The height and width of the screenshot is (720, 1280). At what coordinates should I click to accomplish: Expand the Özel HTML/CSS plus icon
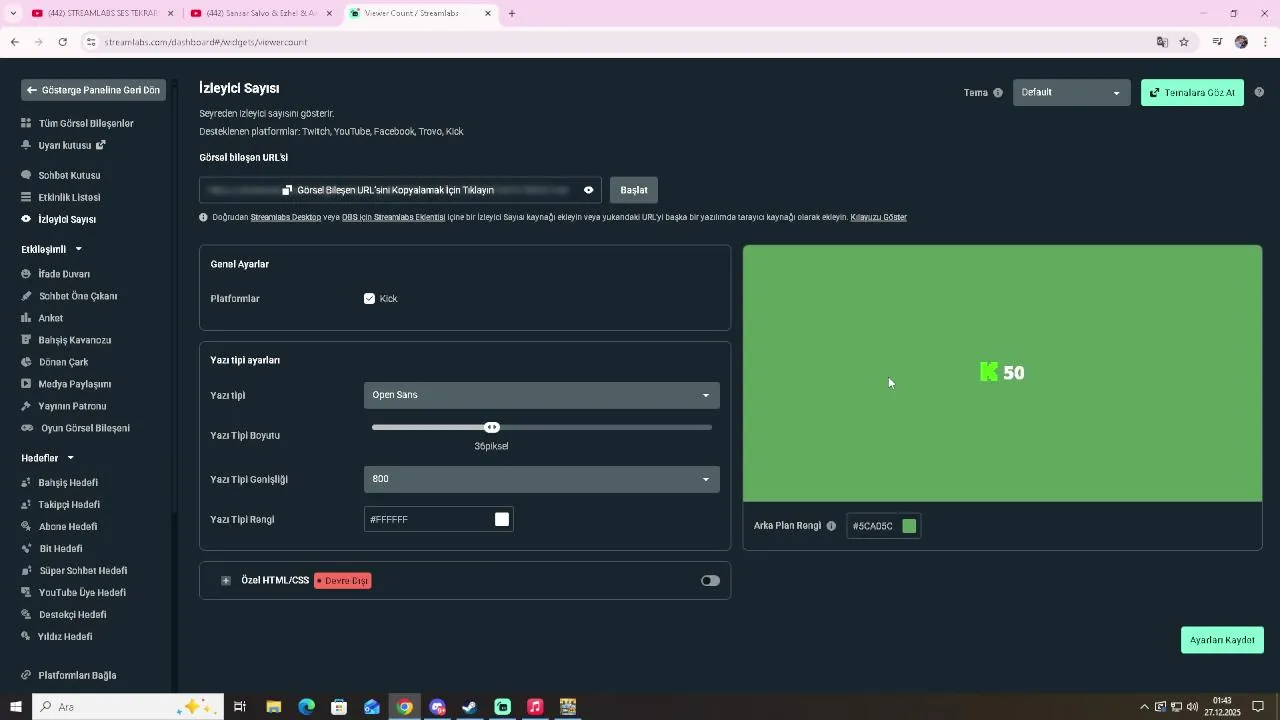[226, 581]
